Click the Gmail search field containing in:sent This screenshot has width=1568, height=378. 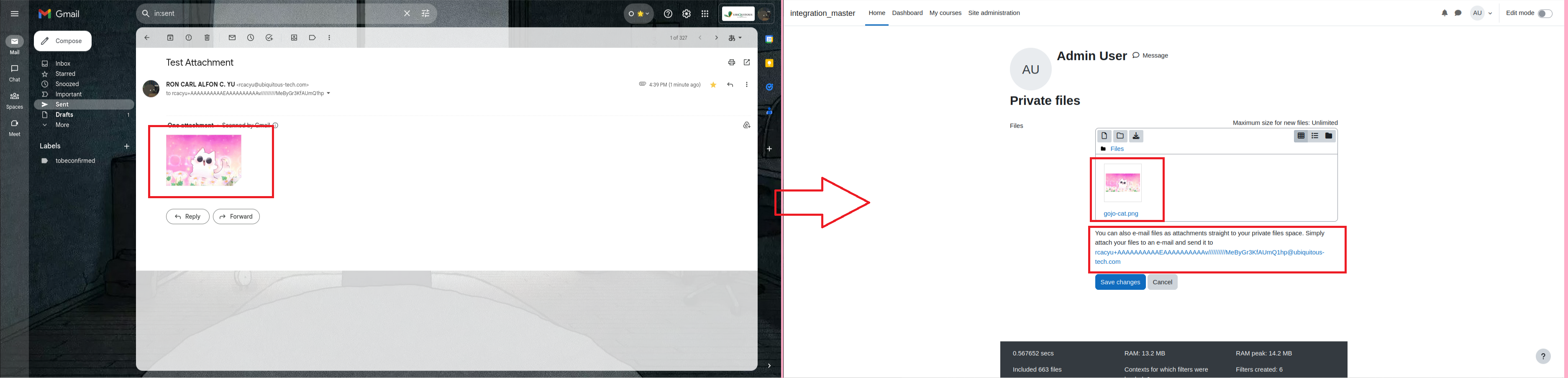pos(274,13)
